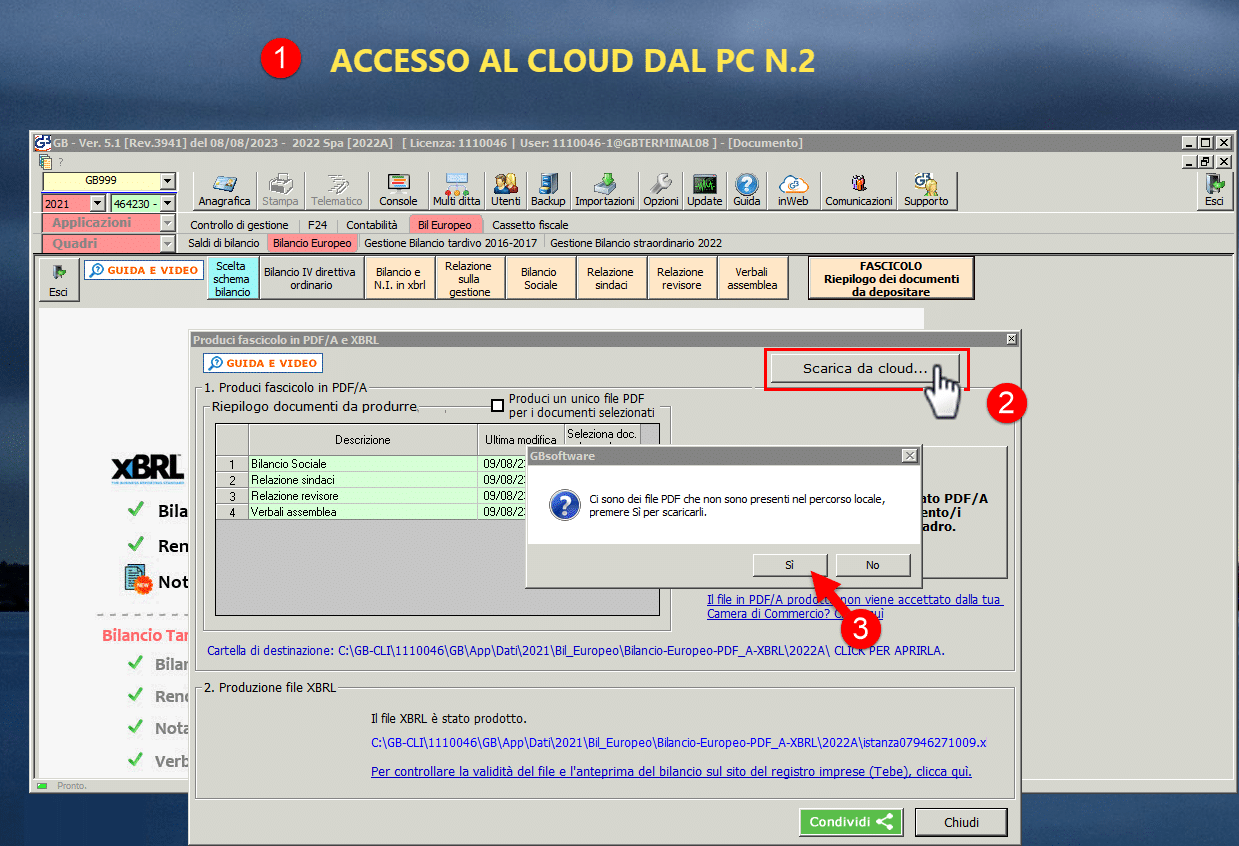Click the Descrizione column header

click(x=363, y=440)
